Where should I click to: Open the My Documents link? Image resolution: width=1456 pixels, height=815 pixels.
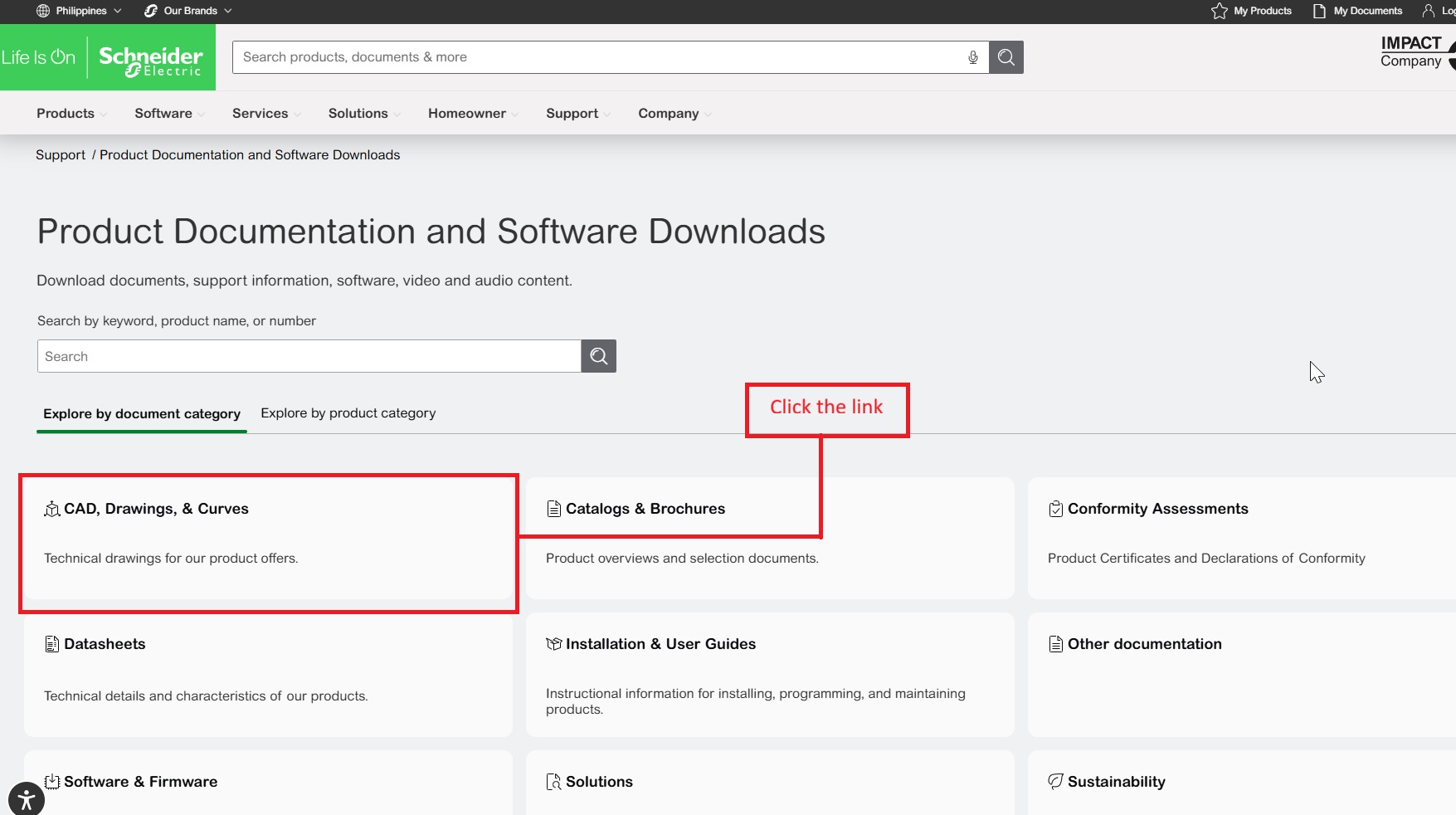pos(1368,11)
